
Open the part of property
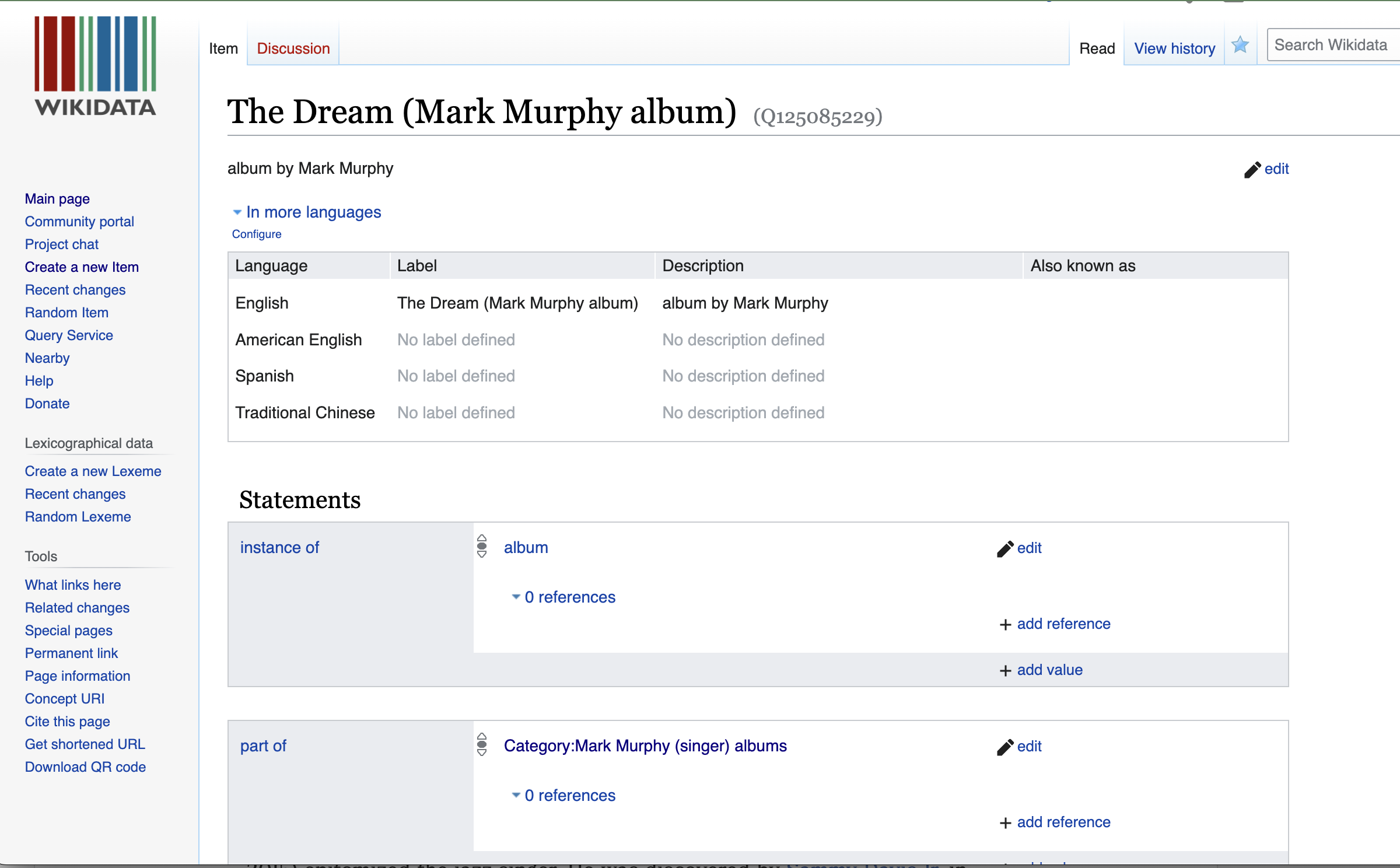tap(263, 746)
